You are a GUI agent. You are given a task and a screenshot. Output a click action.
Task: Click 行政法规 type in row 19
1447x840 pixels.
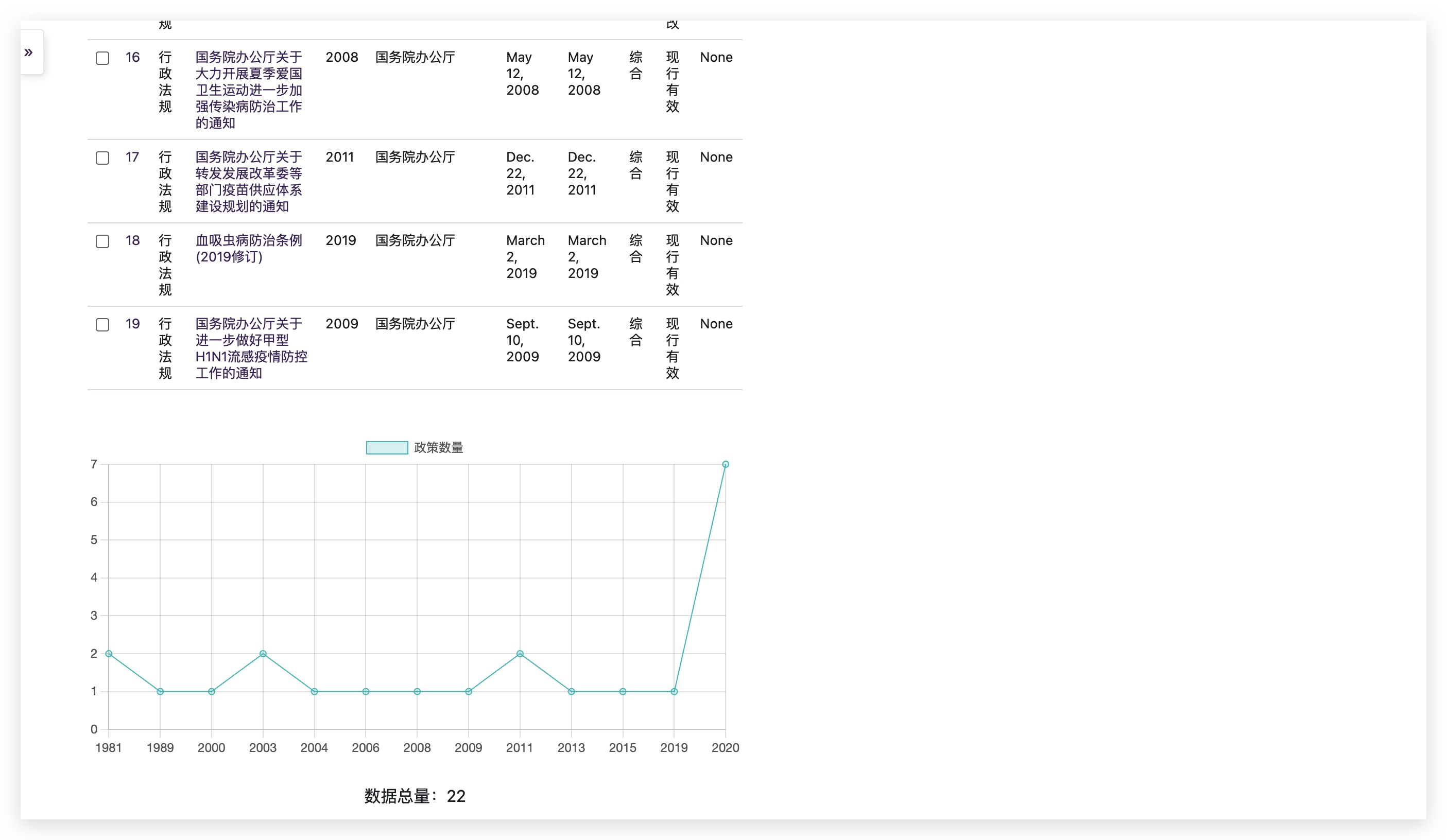tap(165, 348)
